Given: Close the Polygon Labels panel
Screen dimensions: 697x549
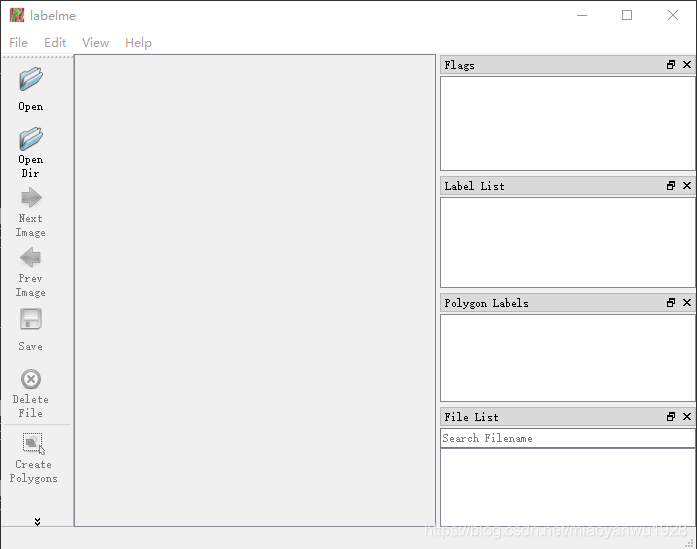Looking at the screenshot, I should coord(687,303).
